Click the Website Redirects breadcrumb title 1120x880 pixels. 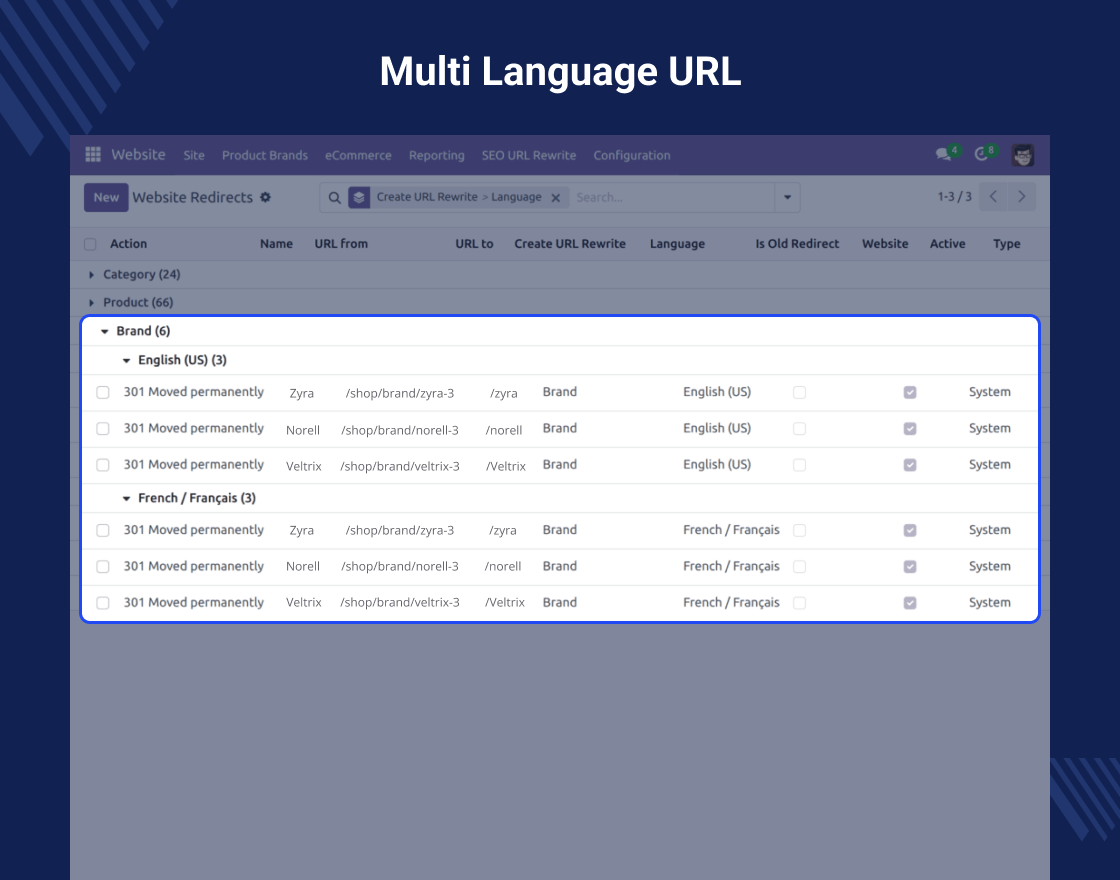[x=192, y=197]
